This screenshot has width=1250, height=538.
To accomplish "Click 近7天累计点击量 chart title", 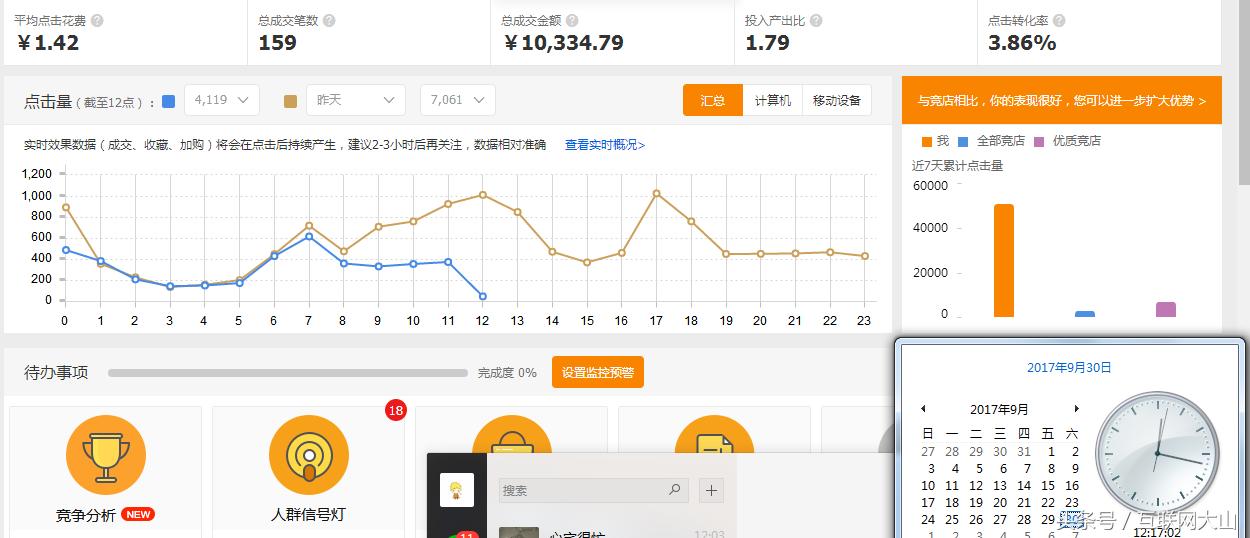I will [x=957, y=165].
